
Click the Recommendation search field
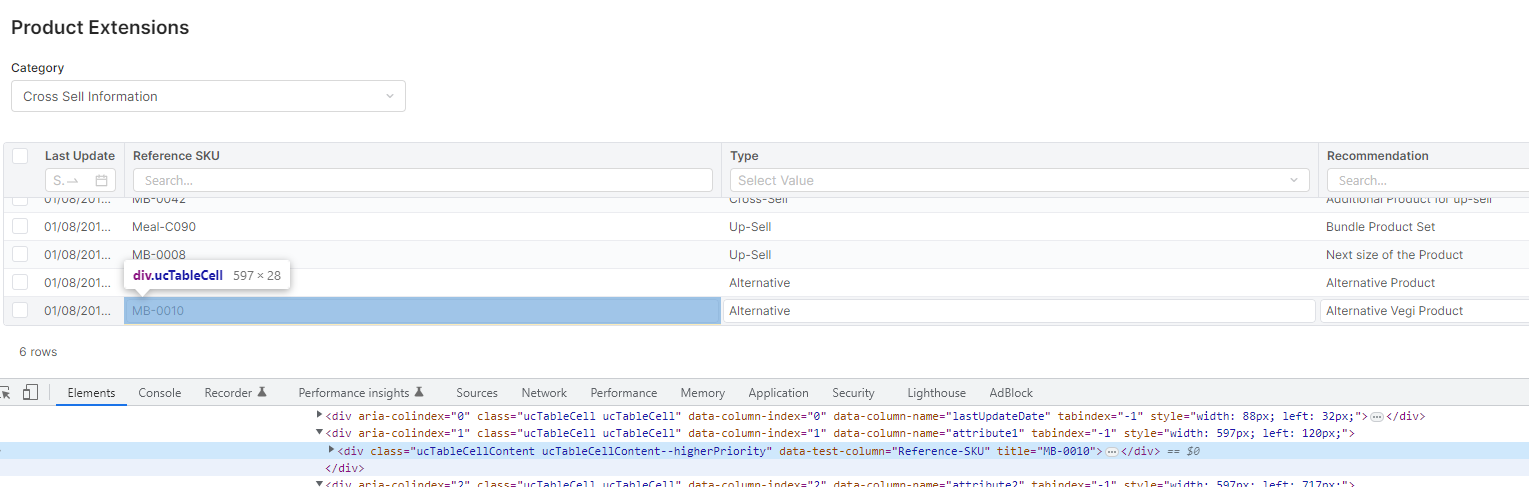pos(1427,180)
